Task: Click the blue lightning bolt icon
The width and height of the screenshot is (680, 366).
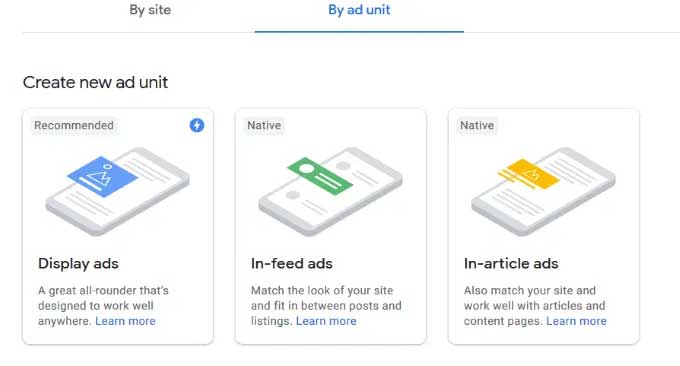Action: [197, 125]
